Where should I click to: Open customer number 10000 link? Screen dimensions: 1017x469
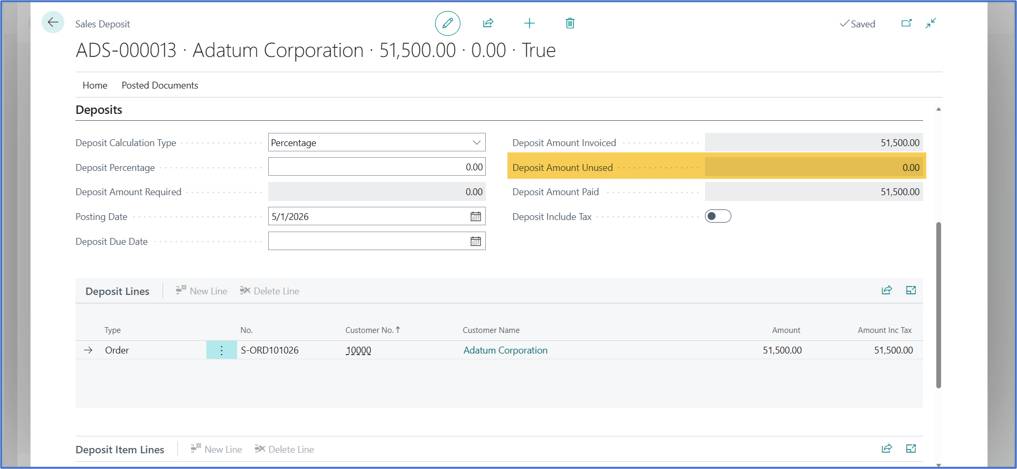point(358,350)
